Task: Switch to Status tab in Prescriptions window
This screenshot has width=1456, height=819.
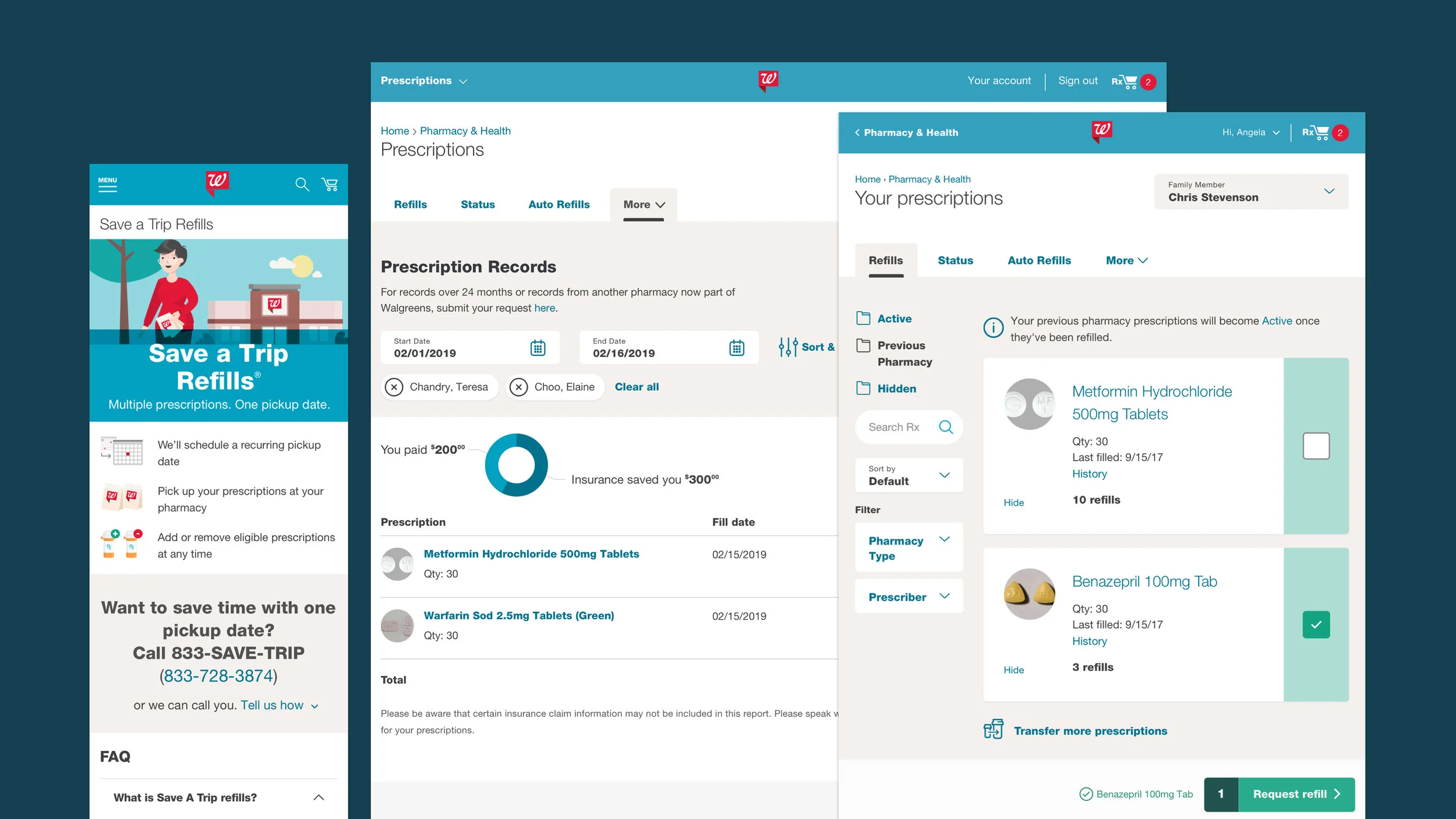Action: coord(478,204)
